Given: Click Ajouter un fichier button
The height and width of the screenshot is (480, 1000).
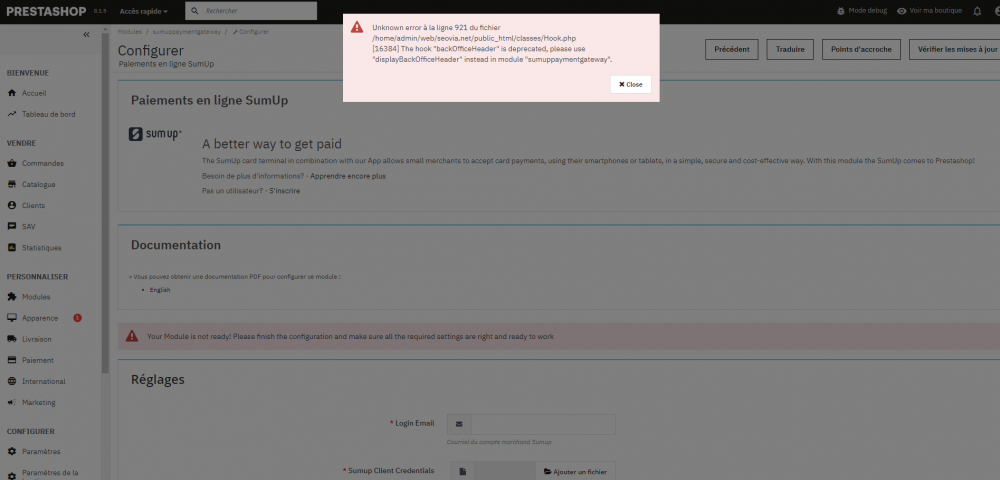Looking at the screenshot, I should [575, 472].
